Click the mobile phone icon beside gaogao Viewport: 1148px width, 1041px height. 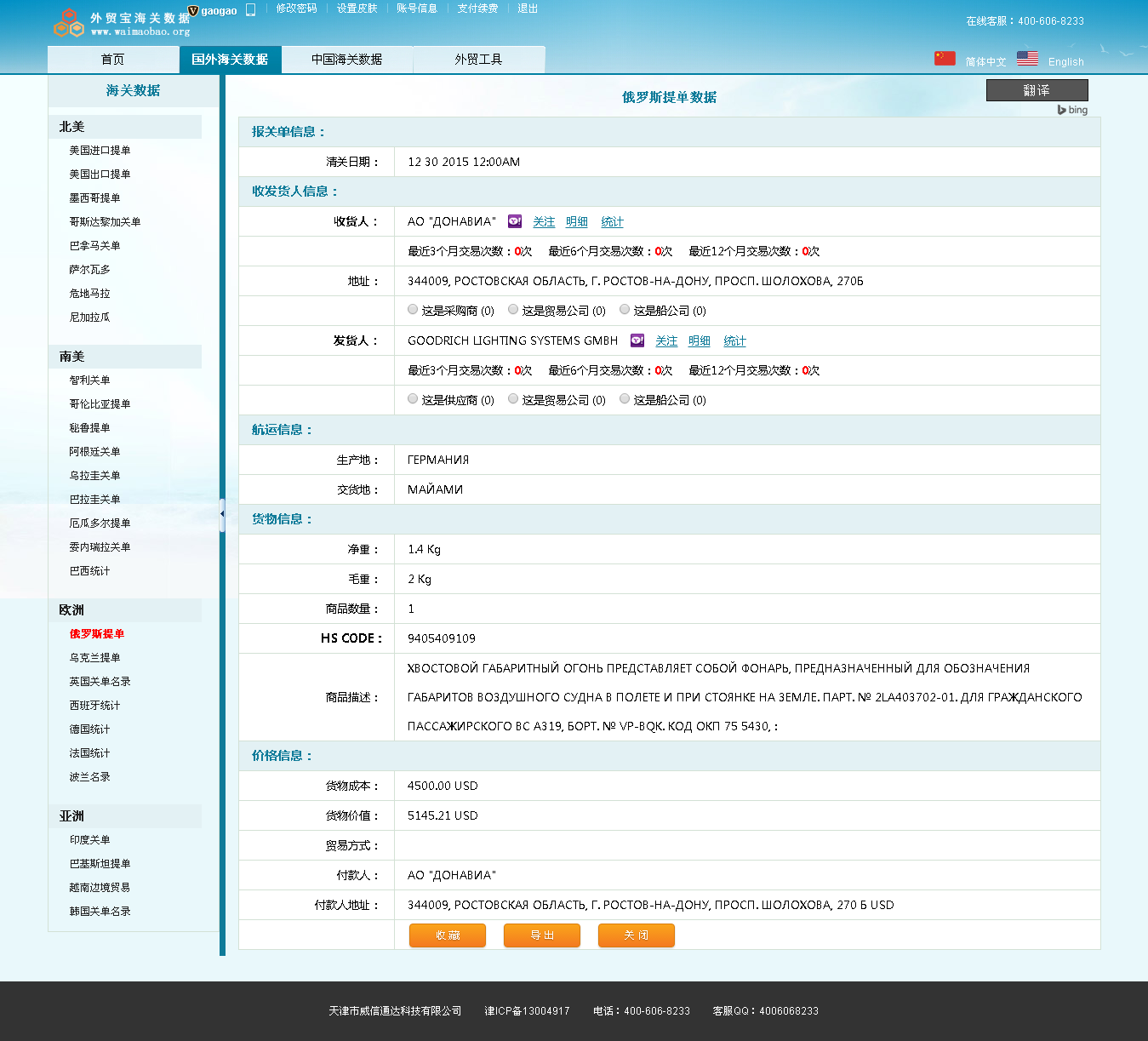point(250,10)
